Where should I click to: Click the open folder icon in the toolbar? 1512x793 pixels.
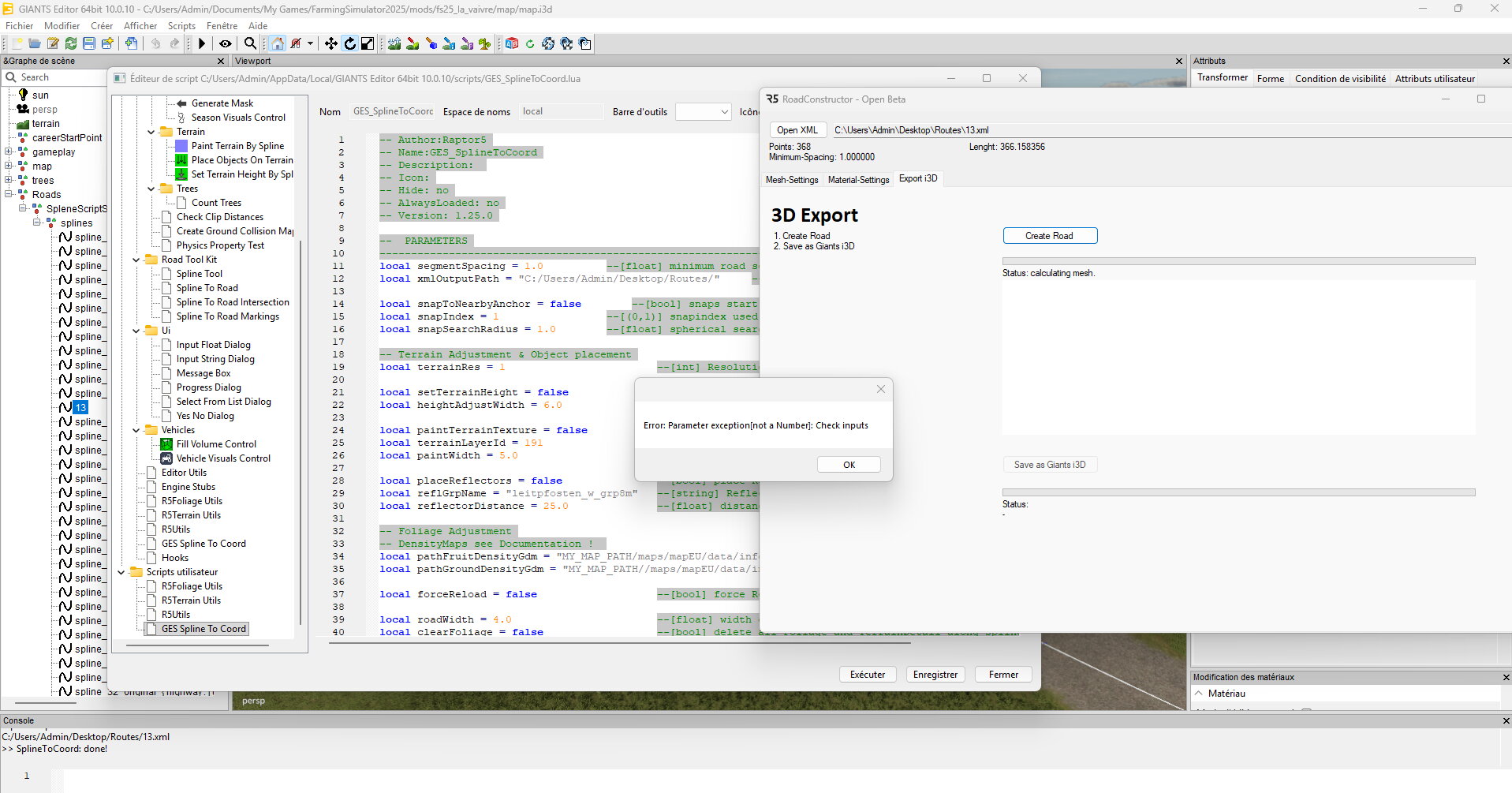coord(35,43)
